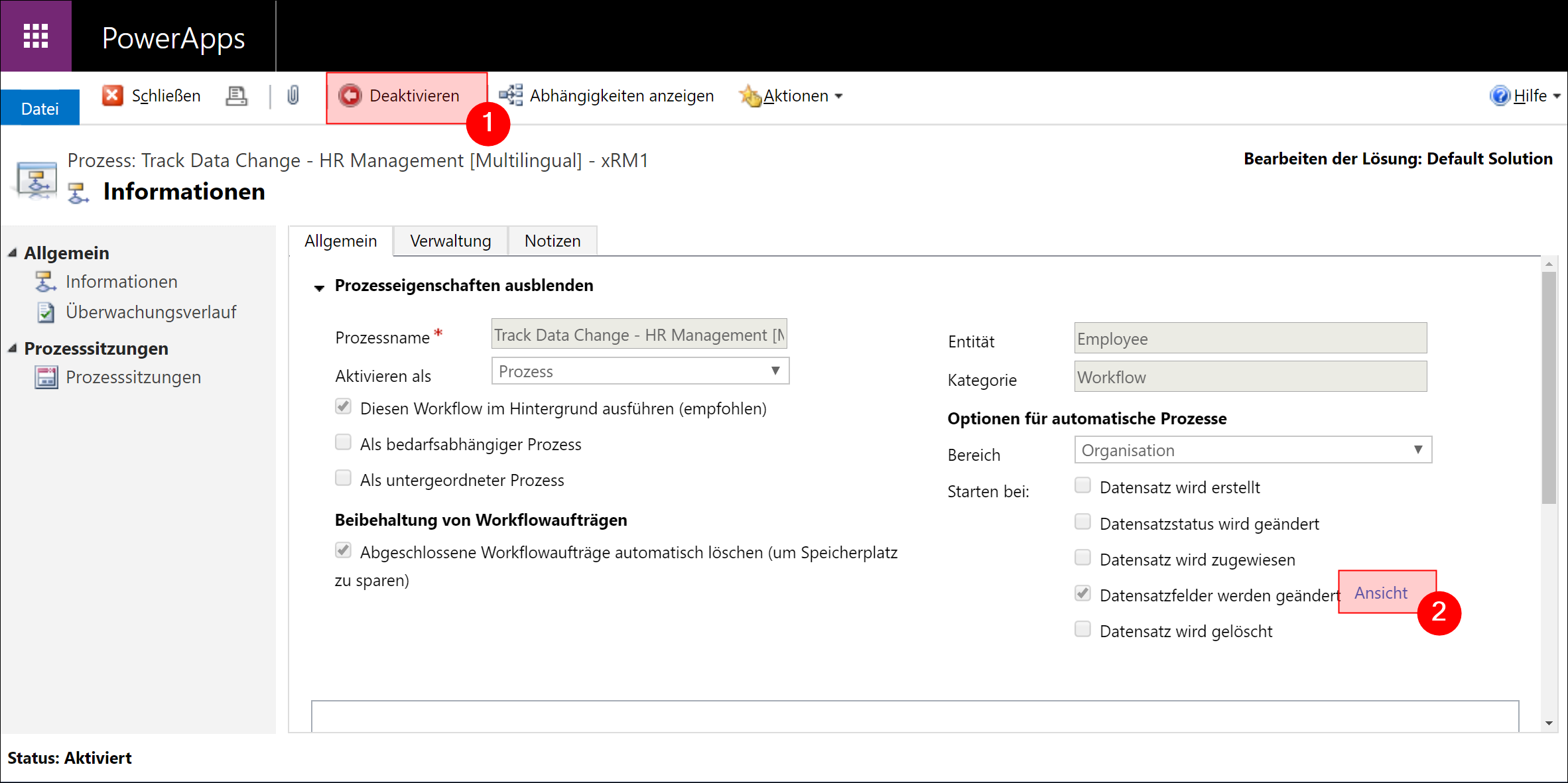Open the Bereich Organisation dropdown

(1252, 450)
